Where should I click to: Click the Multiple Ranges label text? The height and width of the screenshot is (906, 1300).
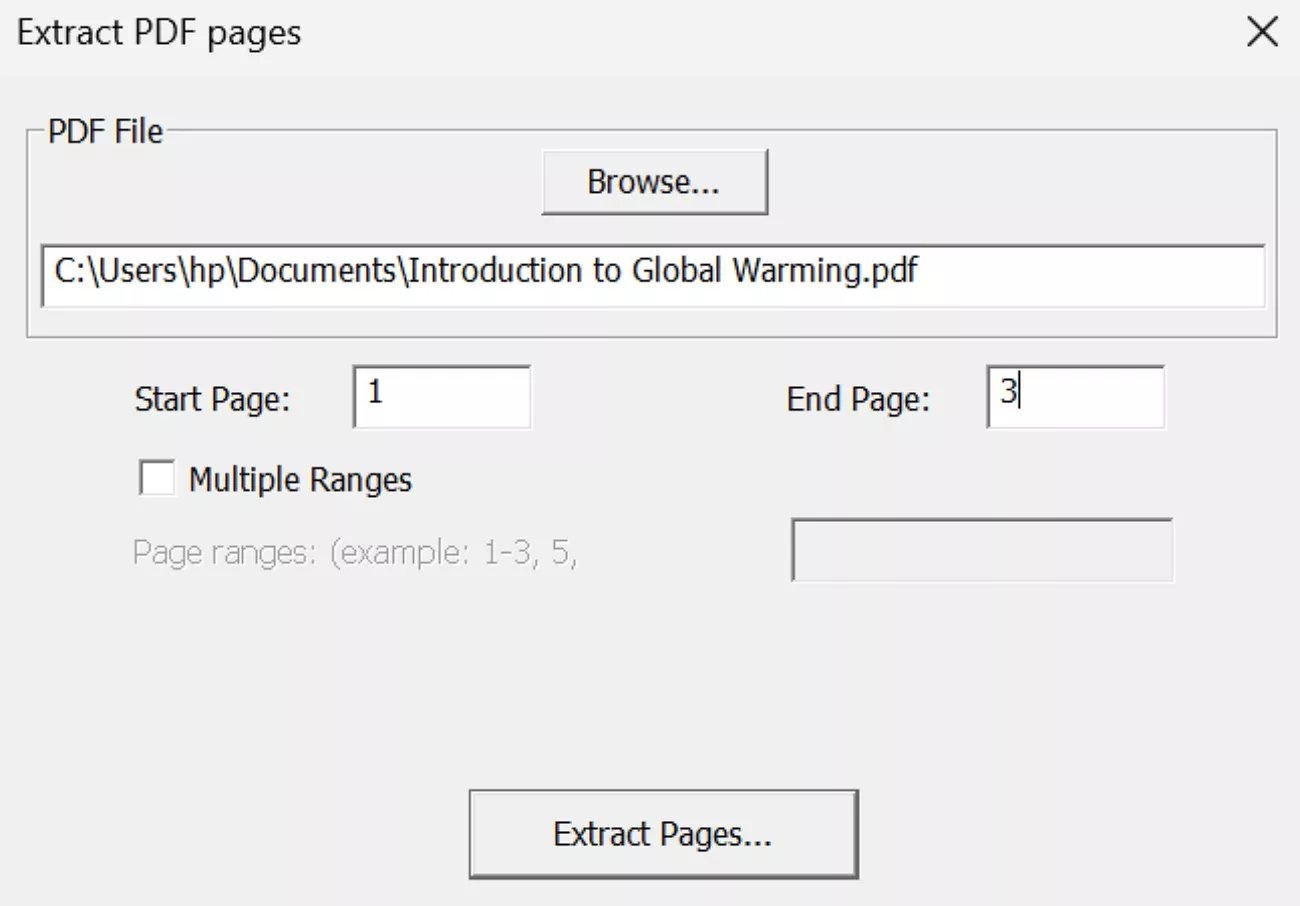[300, 479]
